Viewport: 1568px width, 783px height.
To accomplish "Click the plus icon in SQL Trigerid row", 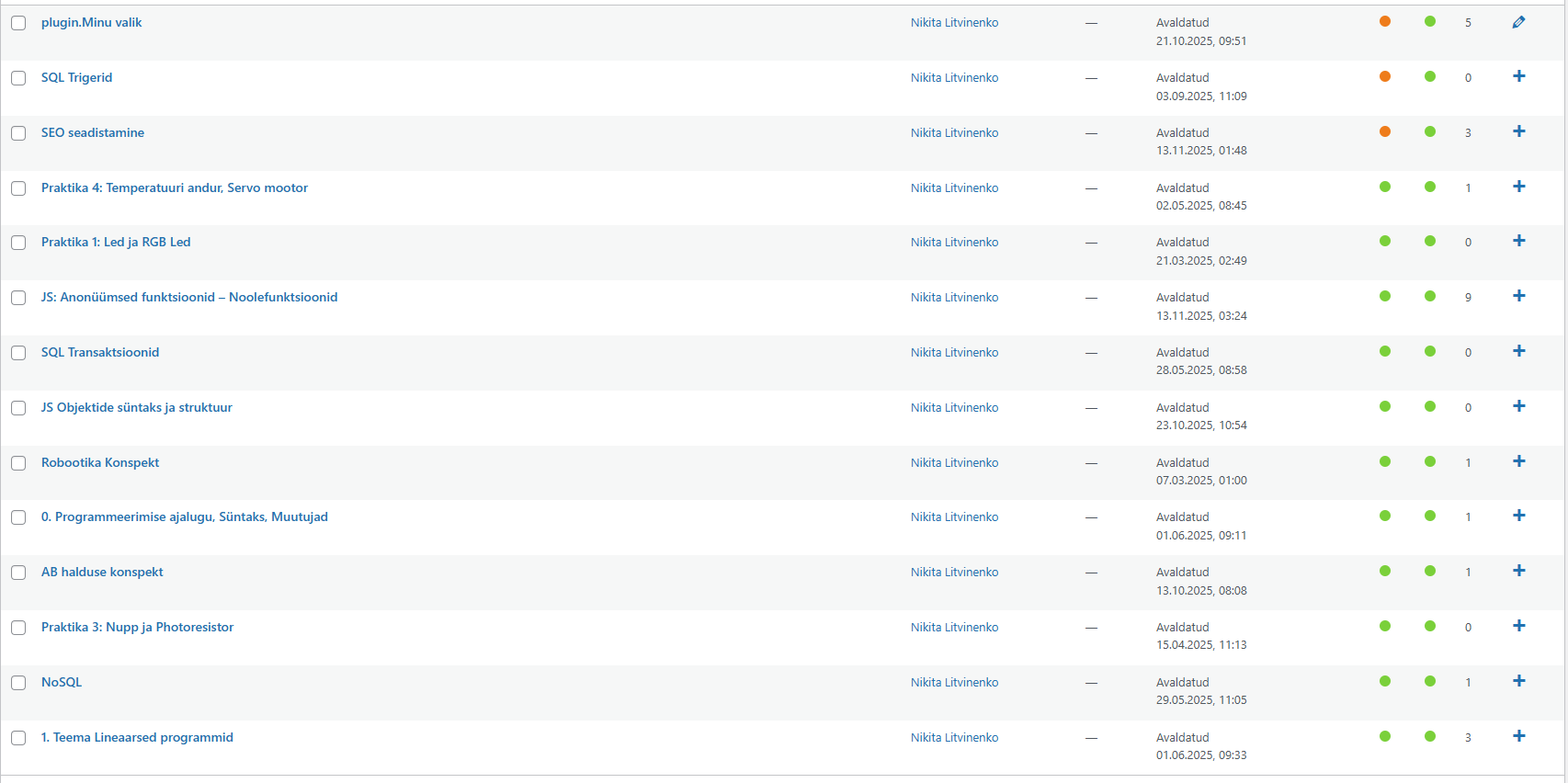I will coord(1518,76).
